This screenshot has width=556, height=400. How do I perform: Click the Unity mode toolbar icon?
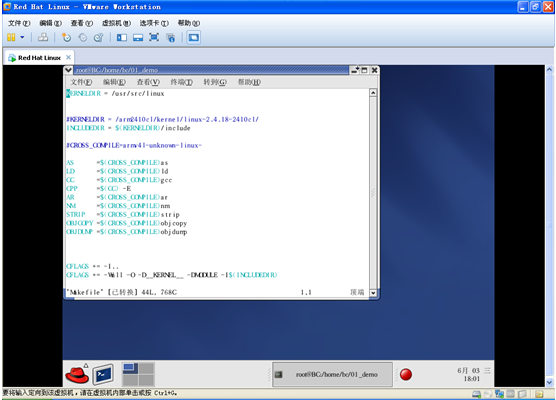point(171,37)
